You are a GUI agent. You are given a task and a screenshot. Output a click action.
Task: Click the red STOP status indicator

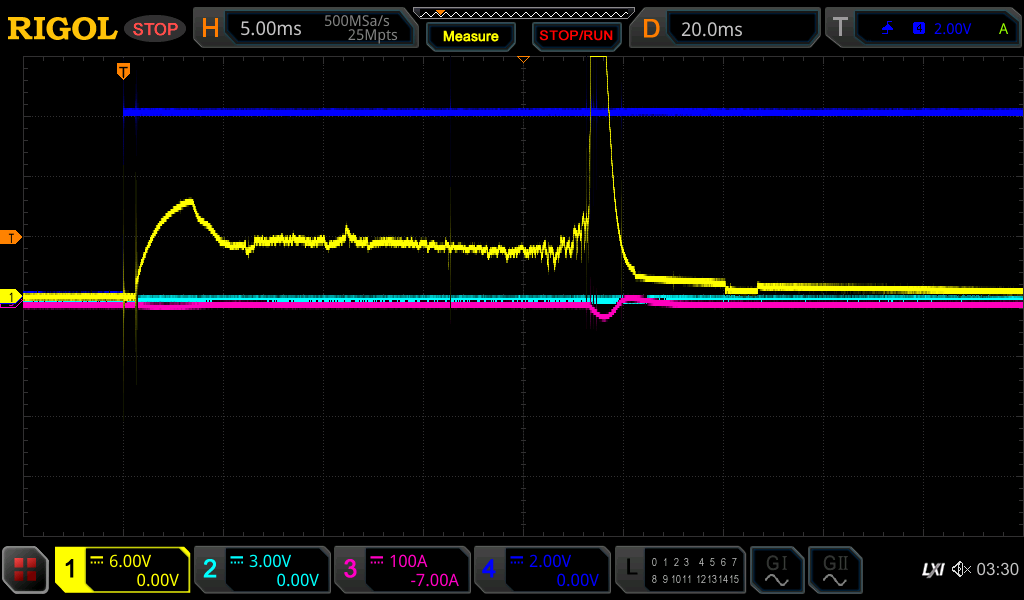pyautogui.click(x=155, y=29)
